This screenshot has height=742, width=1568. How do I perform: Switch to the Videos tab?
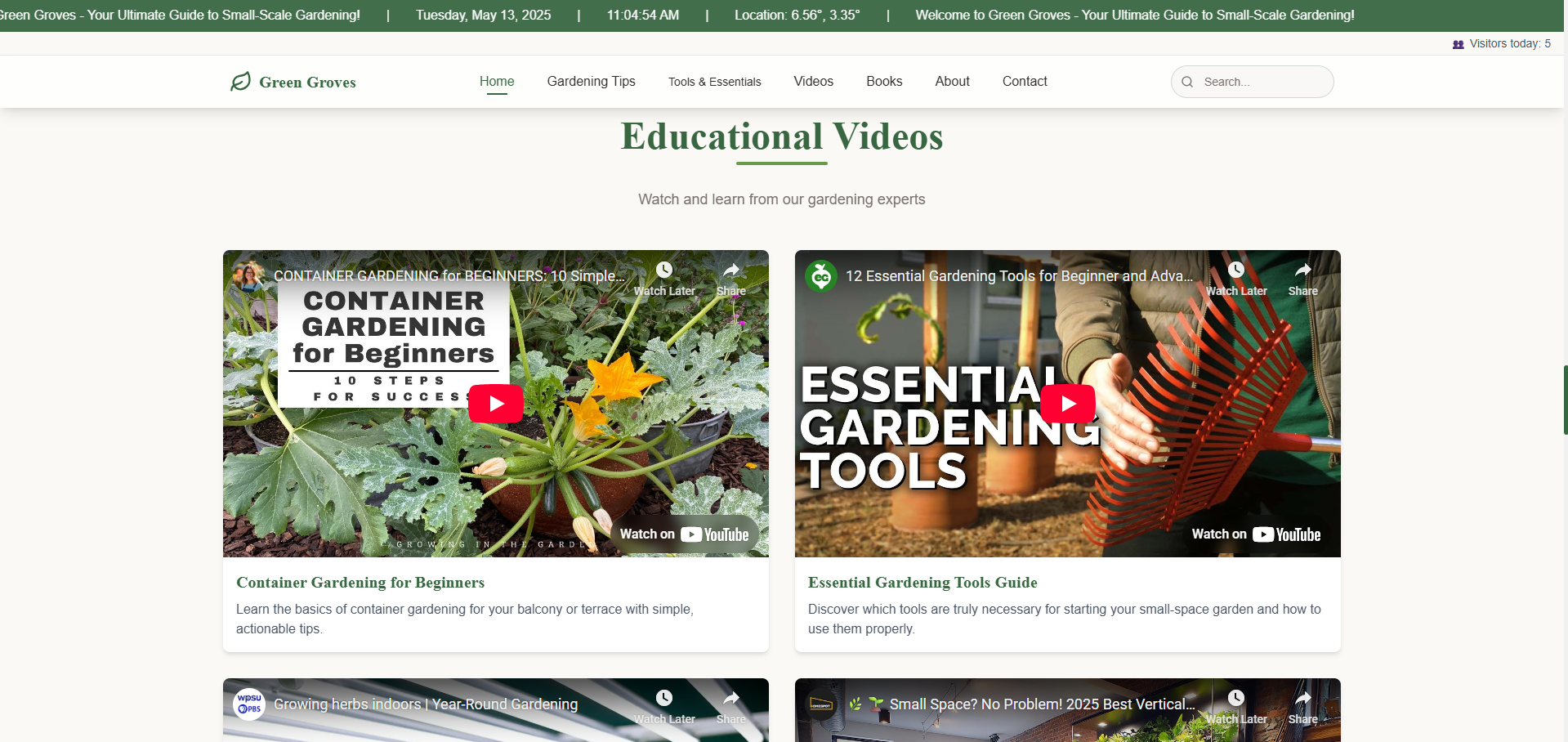click(812, 81)
